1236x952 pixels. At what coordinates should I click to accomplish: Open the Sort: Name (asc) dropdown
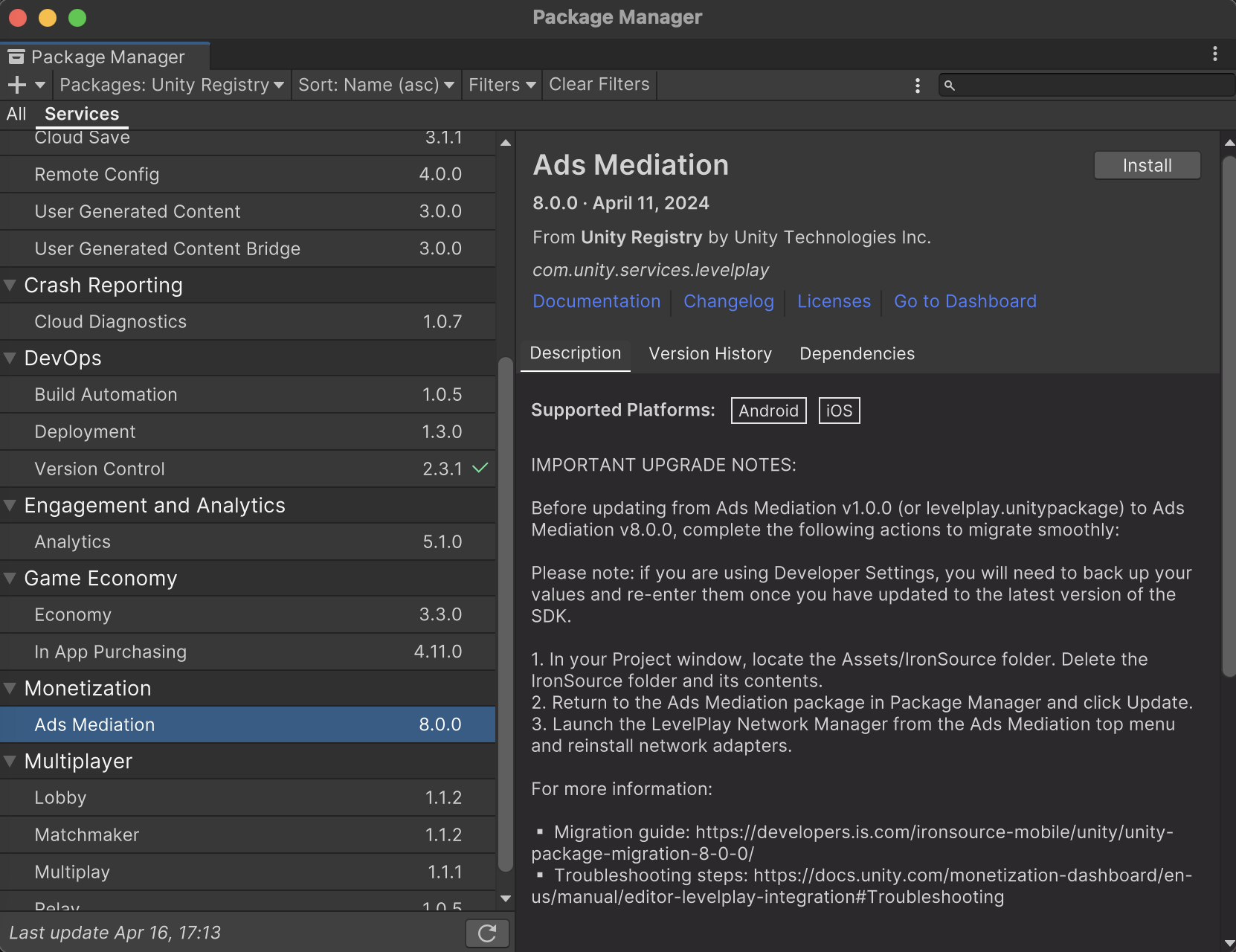[376, 85]
